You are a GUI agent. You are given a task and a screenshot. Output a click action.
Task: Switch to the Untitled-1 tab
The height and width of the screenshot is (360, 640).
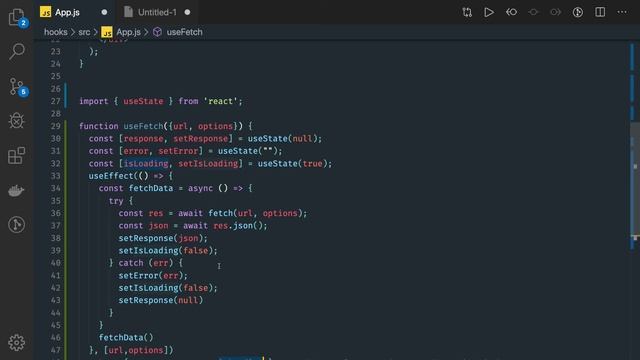tap(157, 12)
